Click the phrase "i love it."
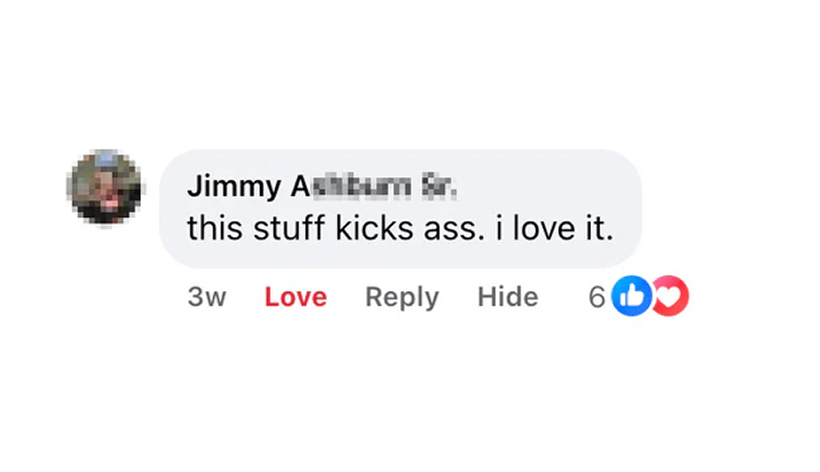 point(554,228)
